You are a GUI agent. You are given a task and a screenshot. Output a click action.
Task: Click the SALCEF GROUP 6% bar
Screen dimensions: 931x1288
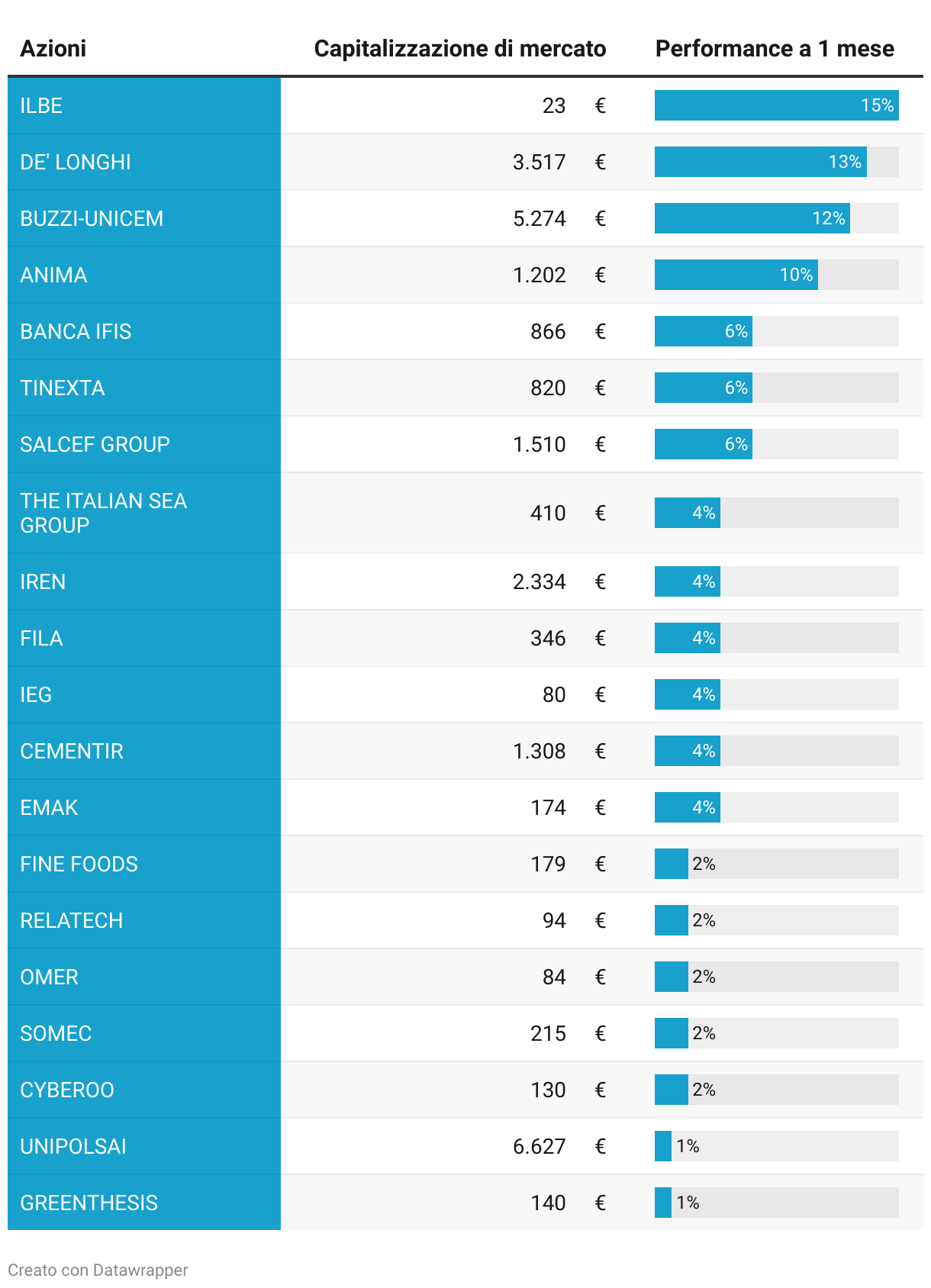(704, 444)
